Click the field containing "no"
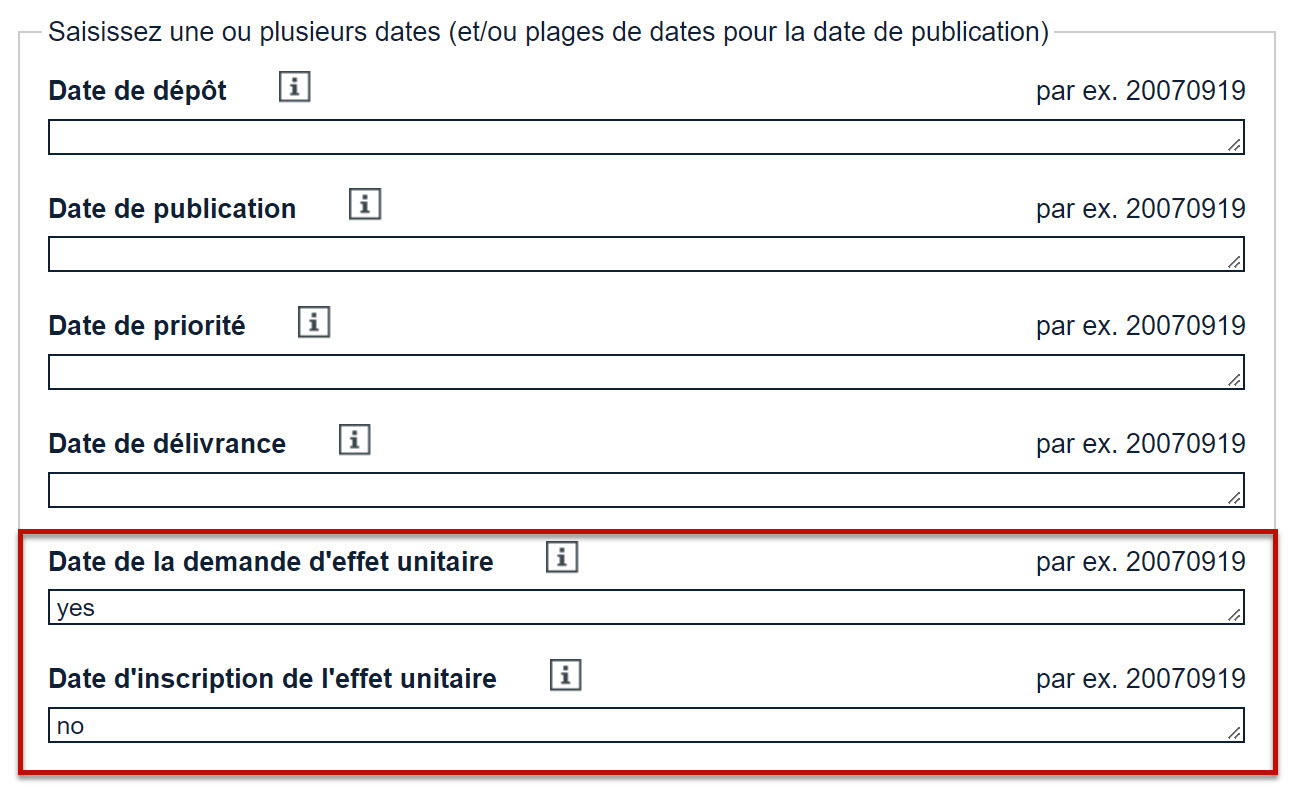The width and height of the screenshot is (1294, 789). [x=640, y=725]
